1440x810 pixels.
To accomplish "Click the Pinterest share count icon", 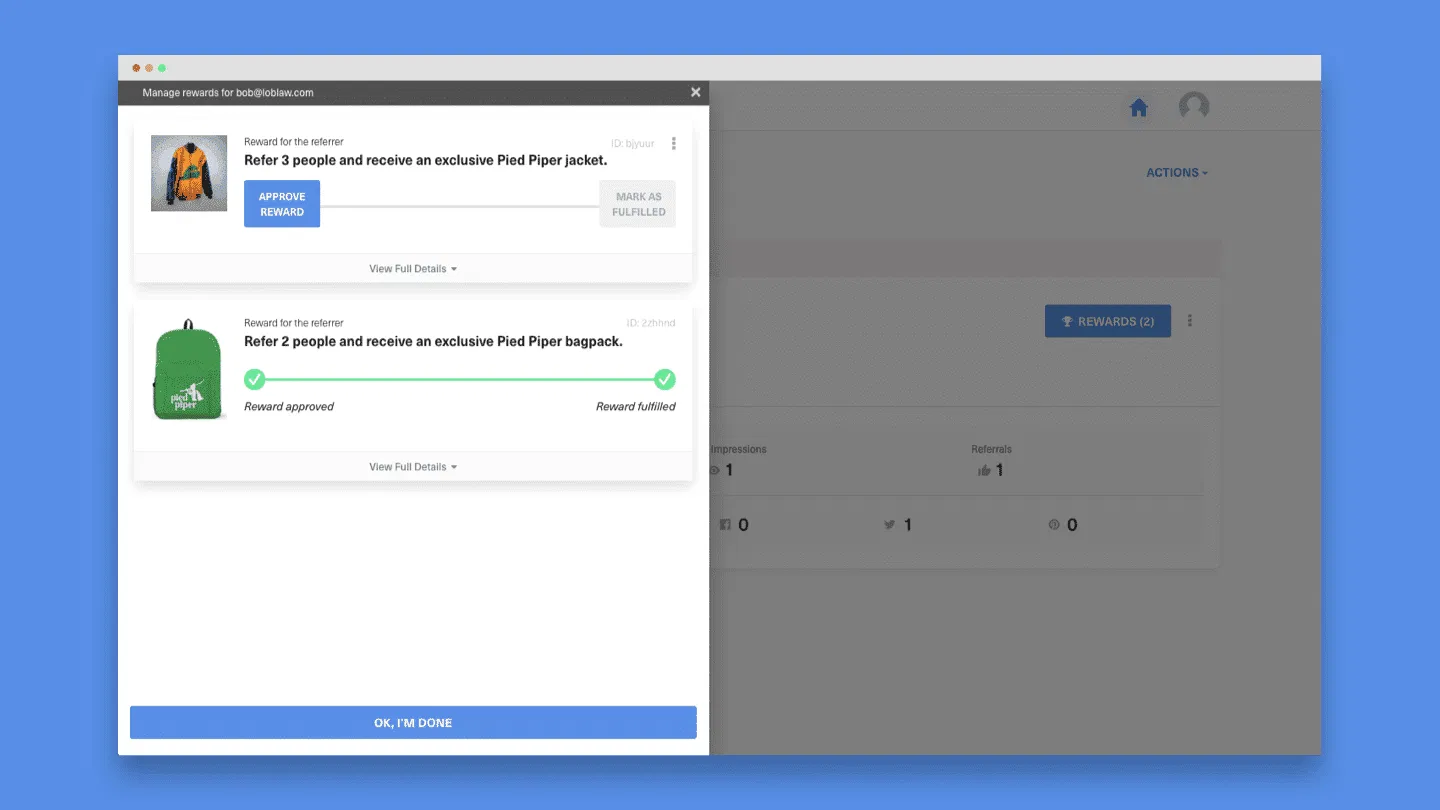I will point(1053,525).
